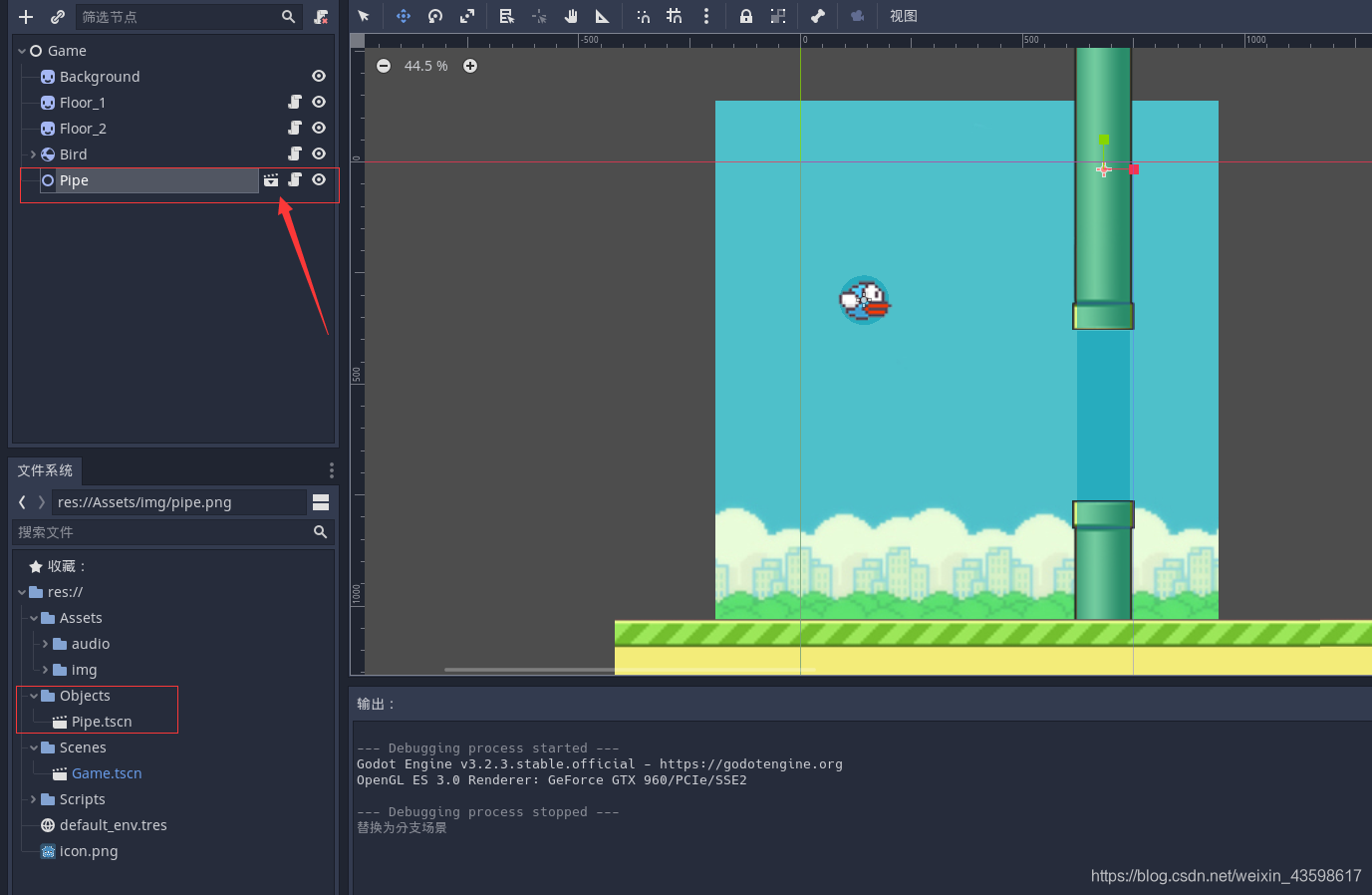Go back in FileSystem path history
The image size is (1372, 895).
click(x=22, y=502)
